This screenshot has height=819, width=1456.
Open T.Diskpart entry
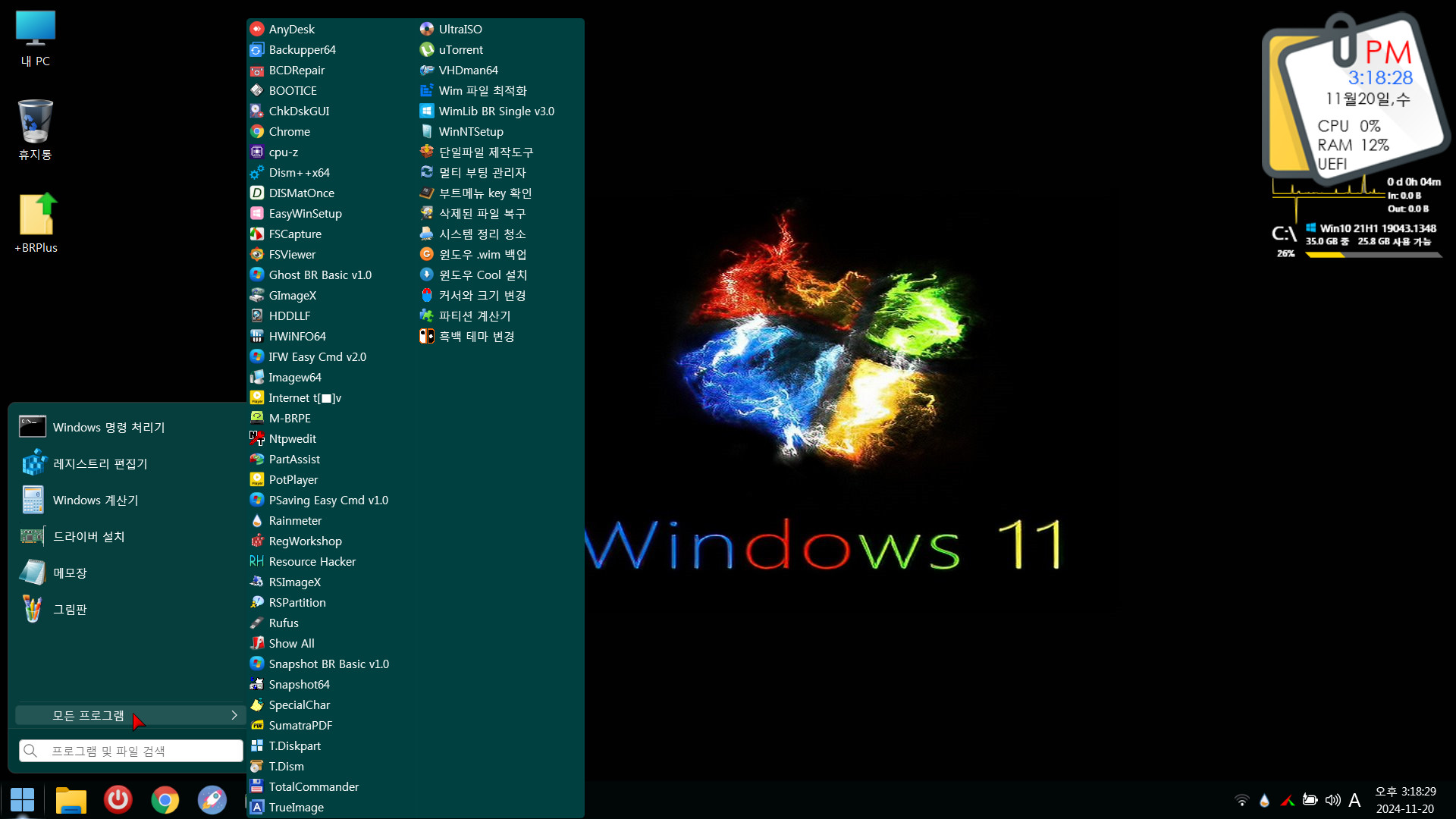(x=285, y=745)
